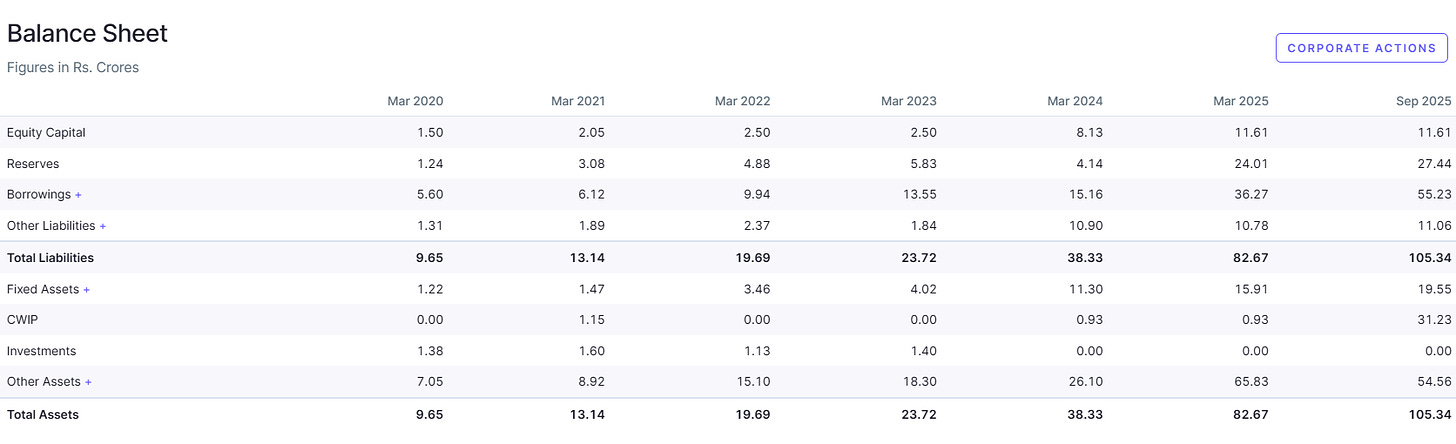Click the Mar 2021 column header
The height and width of the screenshot is (444, 1456).
click(x=578, y=101)
